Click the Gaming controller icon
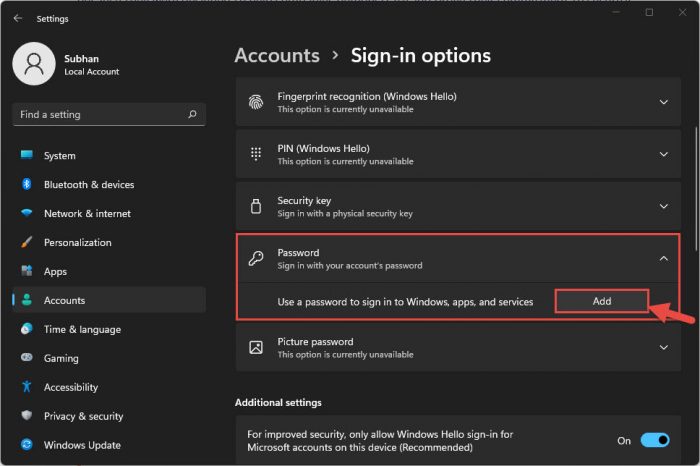700x466 pixels. point(27,358)
